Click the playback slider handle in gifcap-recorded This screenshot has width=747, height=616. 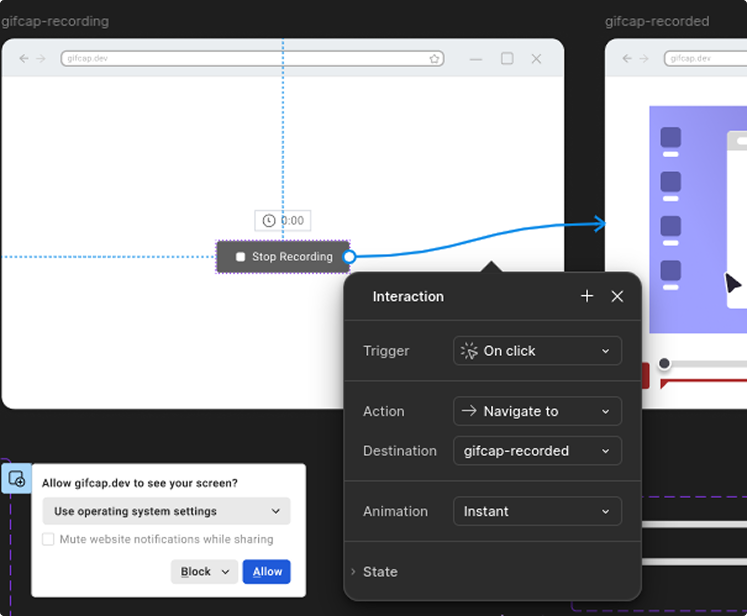point(664,363)
